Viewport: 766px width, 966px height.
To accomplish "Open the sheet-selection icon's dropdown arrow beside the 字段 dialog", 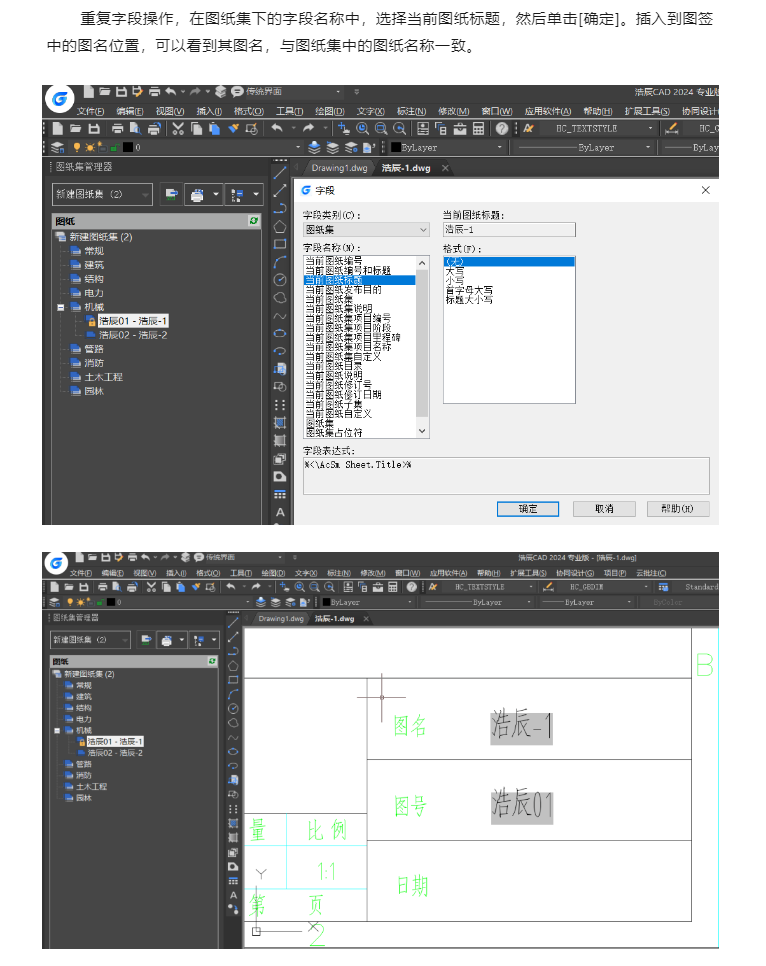I will (x=256, y=195).
